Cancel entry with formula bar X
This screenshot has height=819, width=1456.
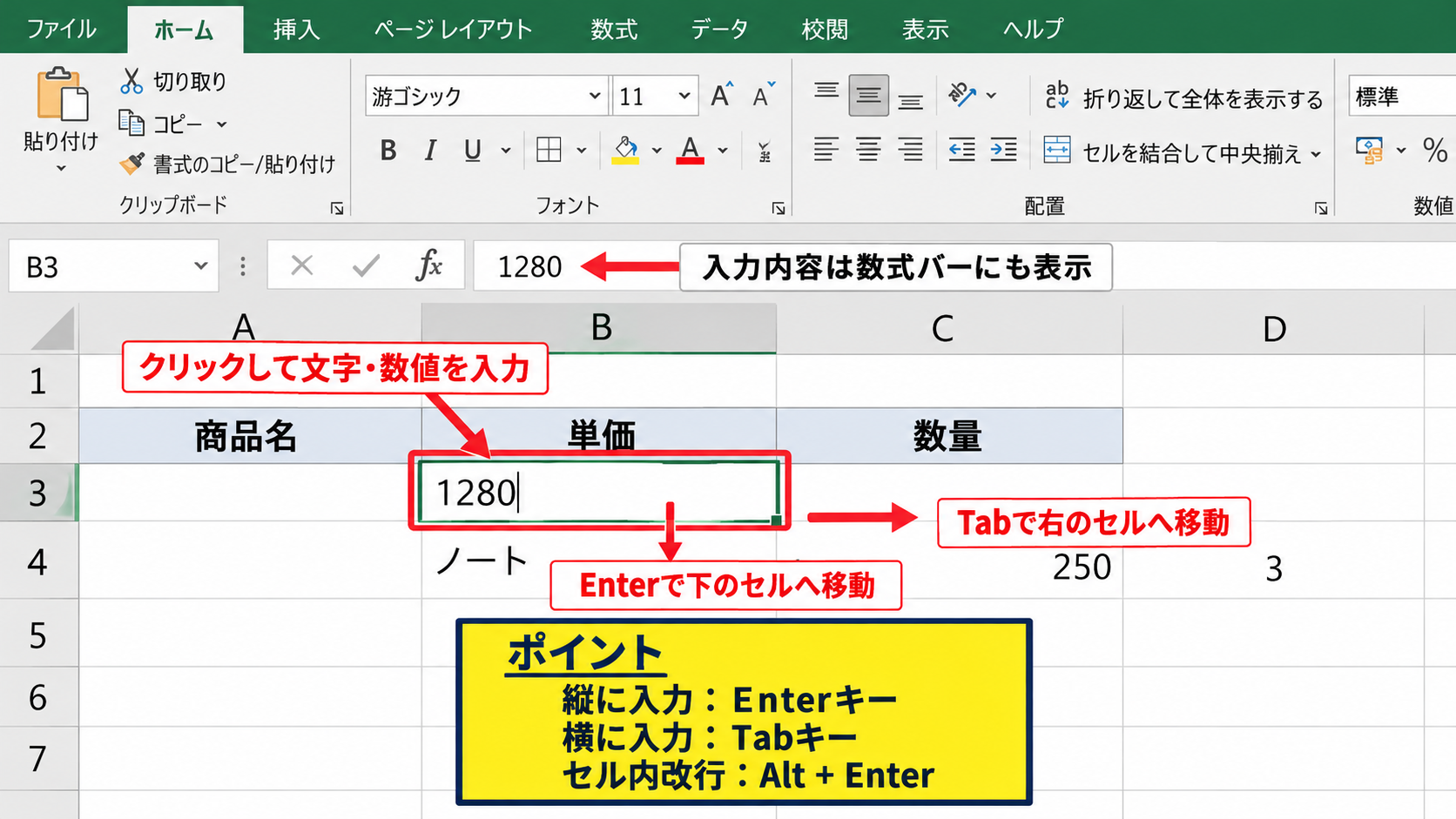[302, 265]
